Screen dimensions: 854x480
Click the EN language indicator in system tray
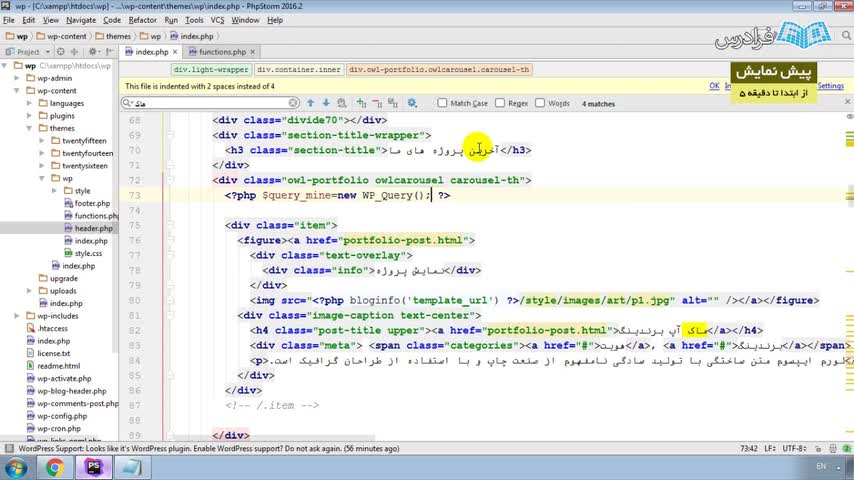(821, 466)
